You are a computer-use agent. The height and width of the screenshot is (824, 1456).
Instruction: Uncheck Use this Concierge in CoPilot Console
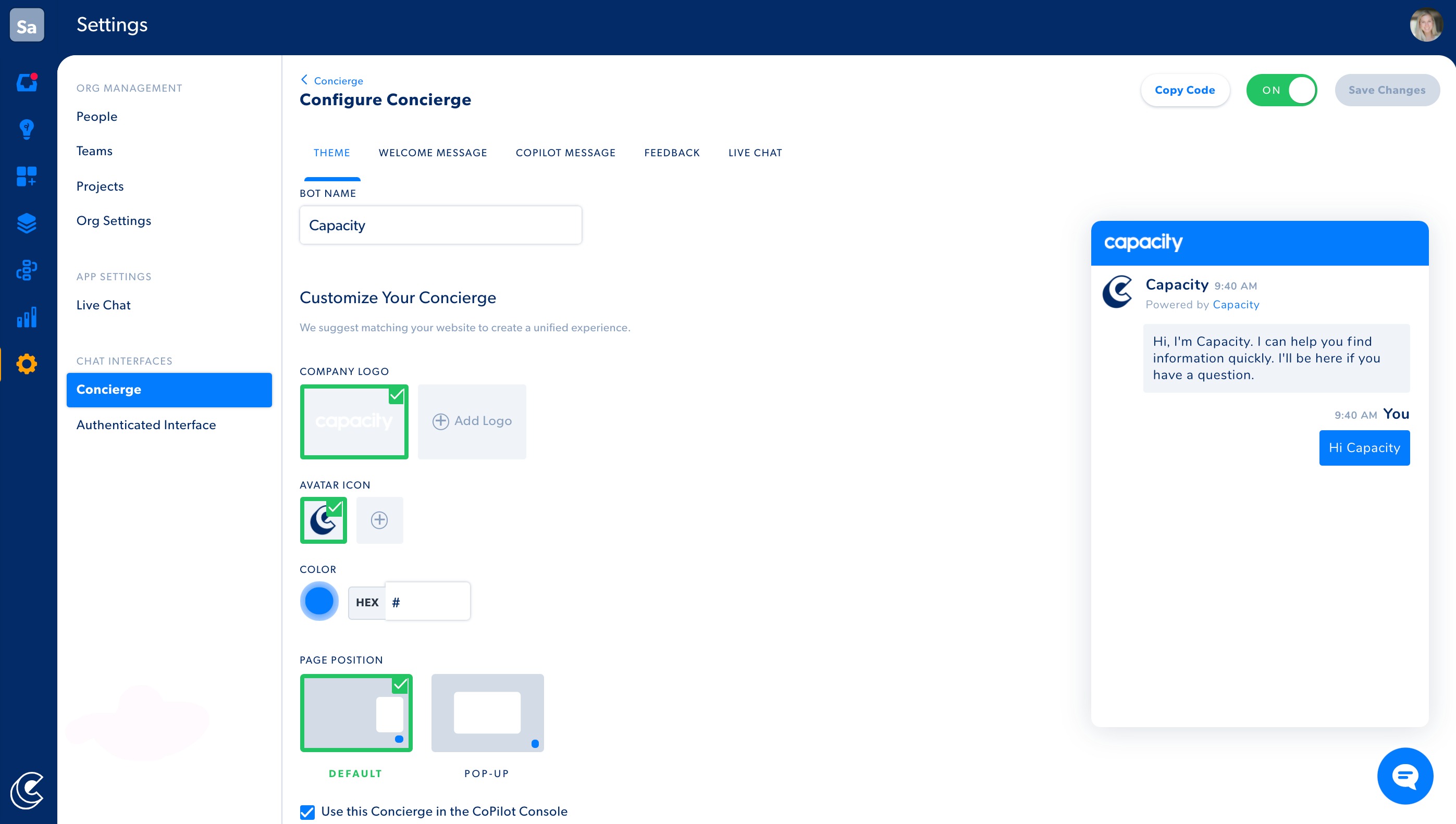pyautogui.click(x=307, y=811)
